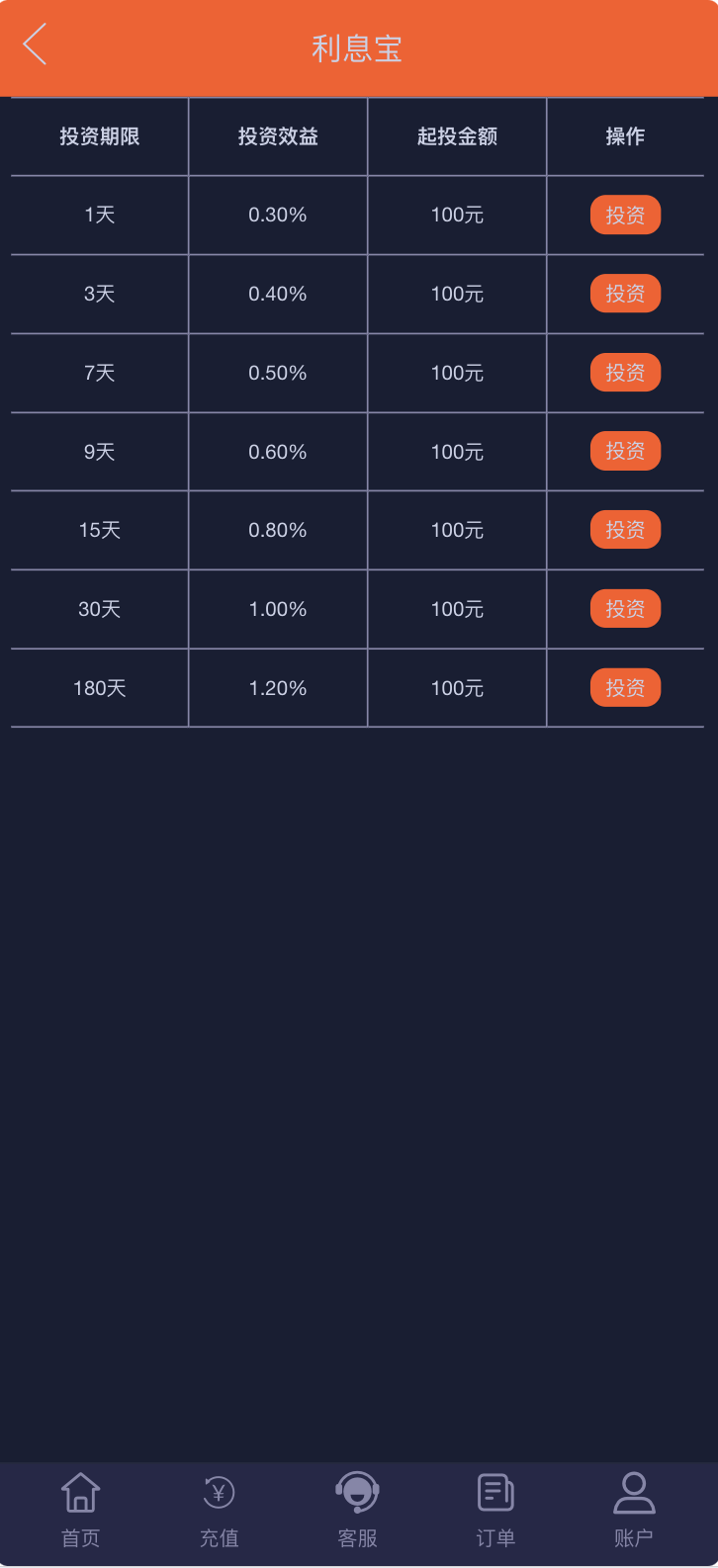
Task: Invest in the 1天 plan
Action: pyautogui.click(x=625, y=215)
